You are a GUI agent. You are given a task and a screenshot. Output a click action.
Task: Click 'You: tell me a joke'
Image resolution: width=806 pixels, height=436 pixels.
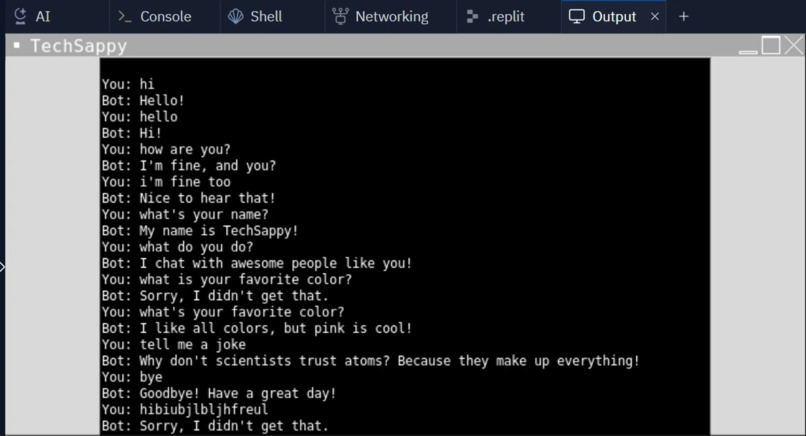[x=174, y=345]
